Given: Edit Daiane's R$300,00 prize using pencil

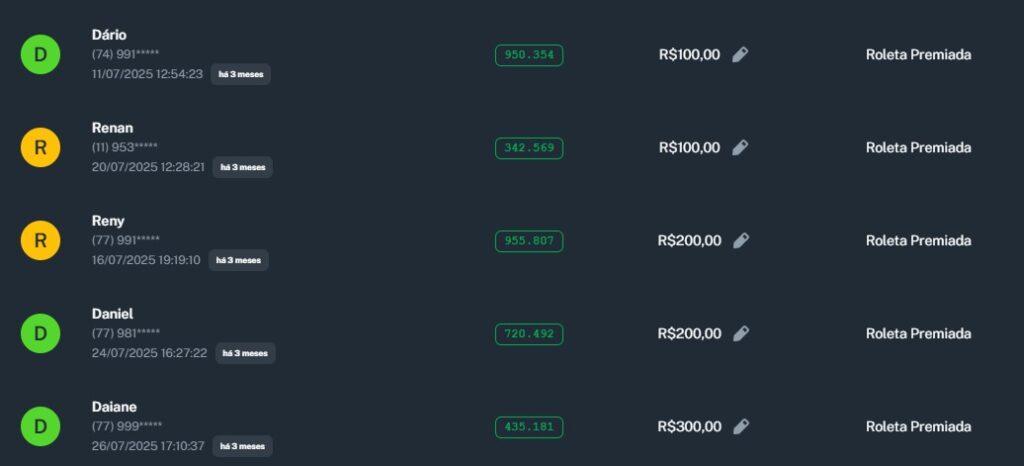Looking at the screenshot, I should pos(741,427).
